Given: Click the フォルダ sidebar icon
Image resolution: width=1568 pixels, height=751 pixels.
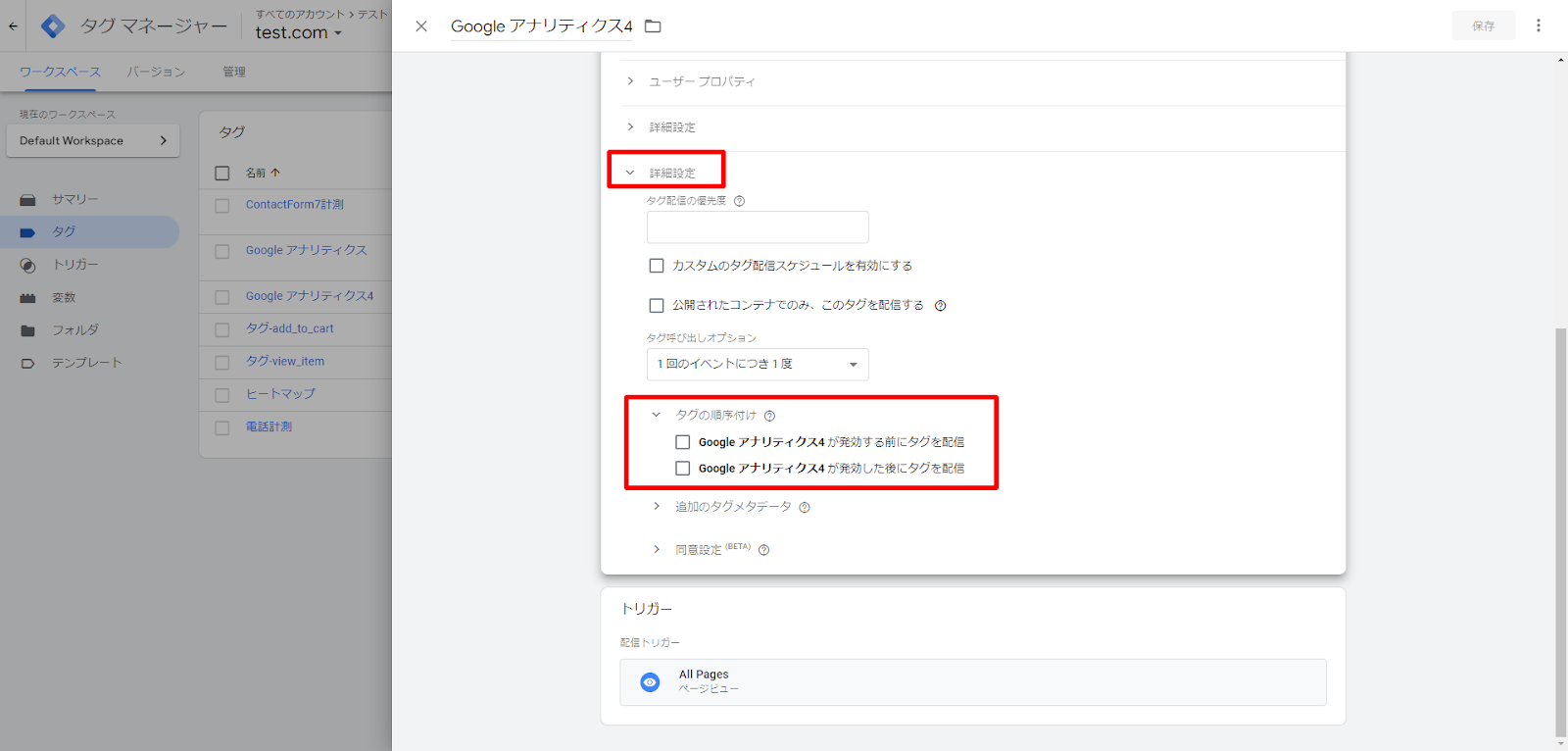Looking at the screenshot, I should coord(27,331).
